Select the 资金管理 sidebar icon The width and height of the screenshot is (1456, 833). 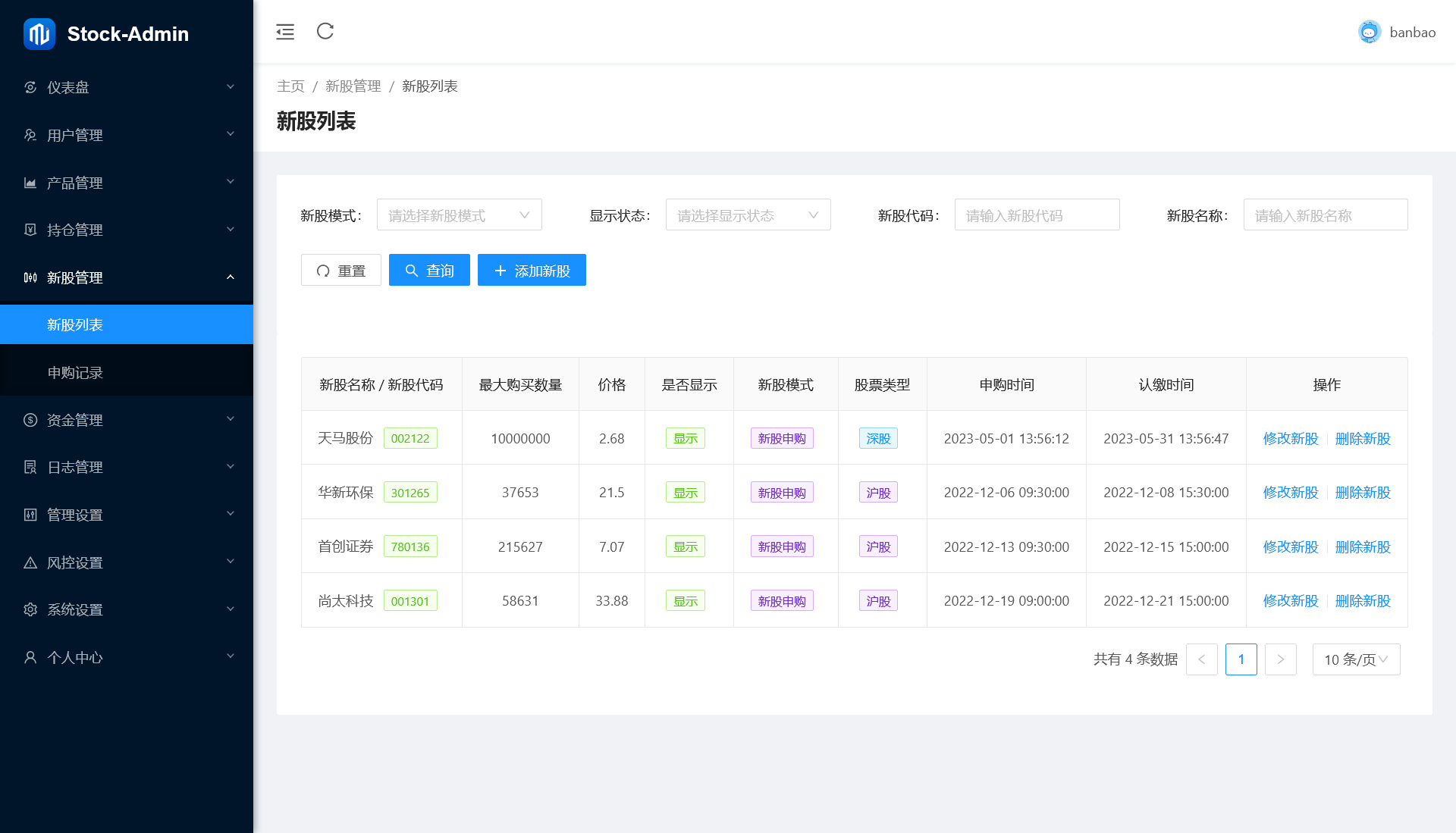30,420
